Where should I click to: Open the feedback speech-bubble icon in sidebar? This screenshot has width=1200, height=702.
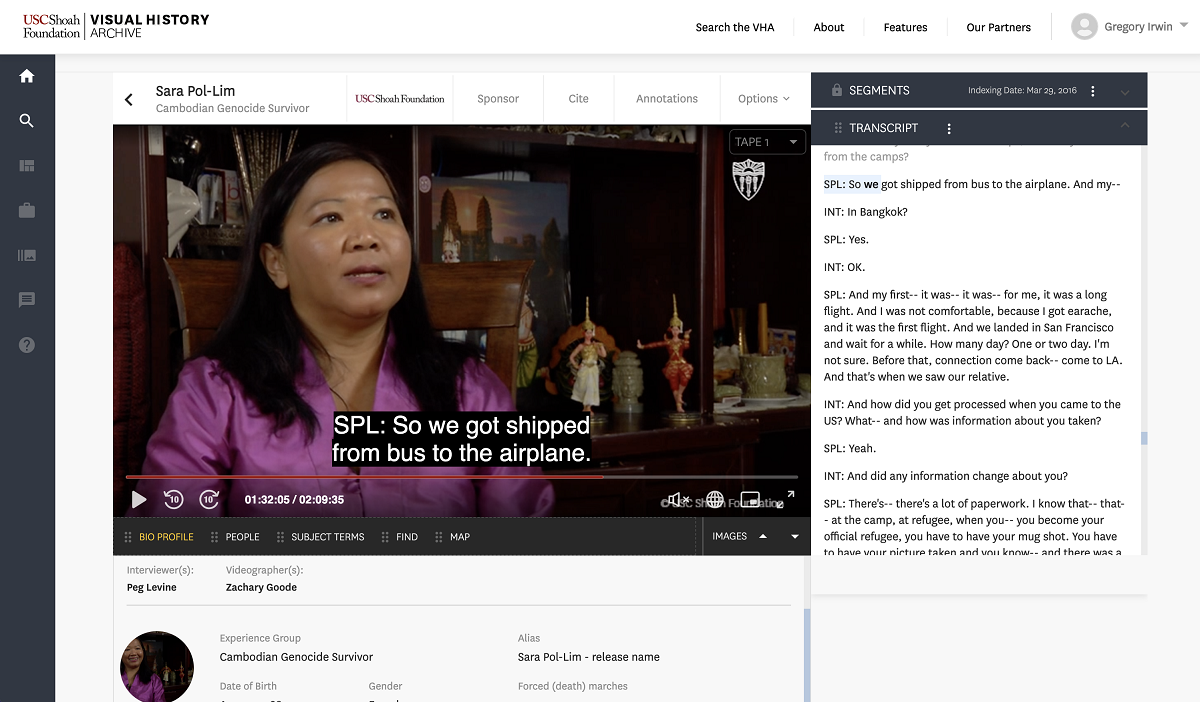point(26,300)
